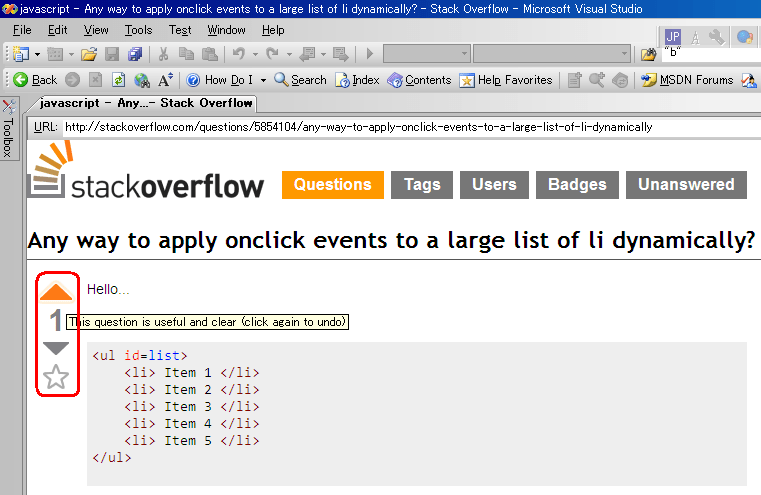Open the Edit menu
The width and height of the screenshot is (761, 495).
[57, 30]
